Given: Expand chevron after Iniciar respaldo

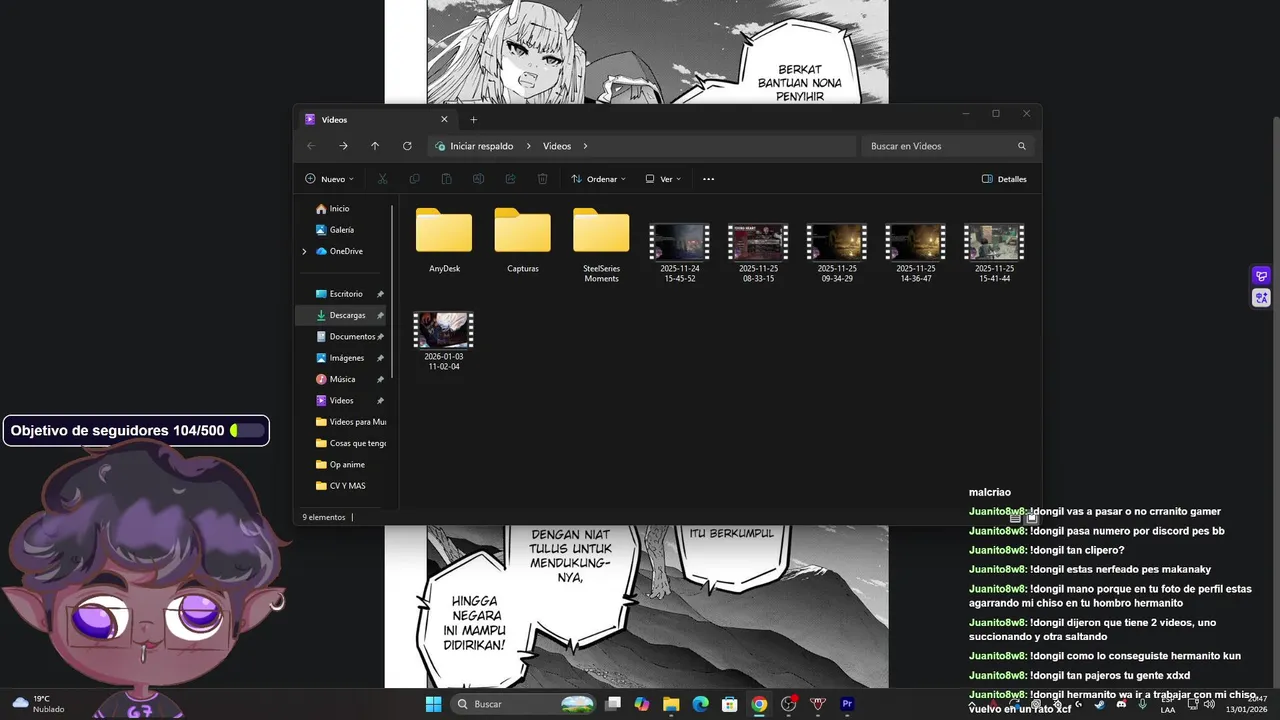Looking at the screenshot, I should pos(528,146).
